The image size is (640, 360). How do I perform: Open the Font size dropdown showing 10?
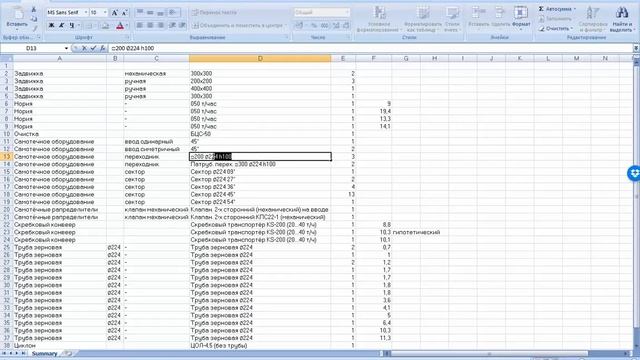click(105, 13)
